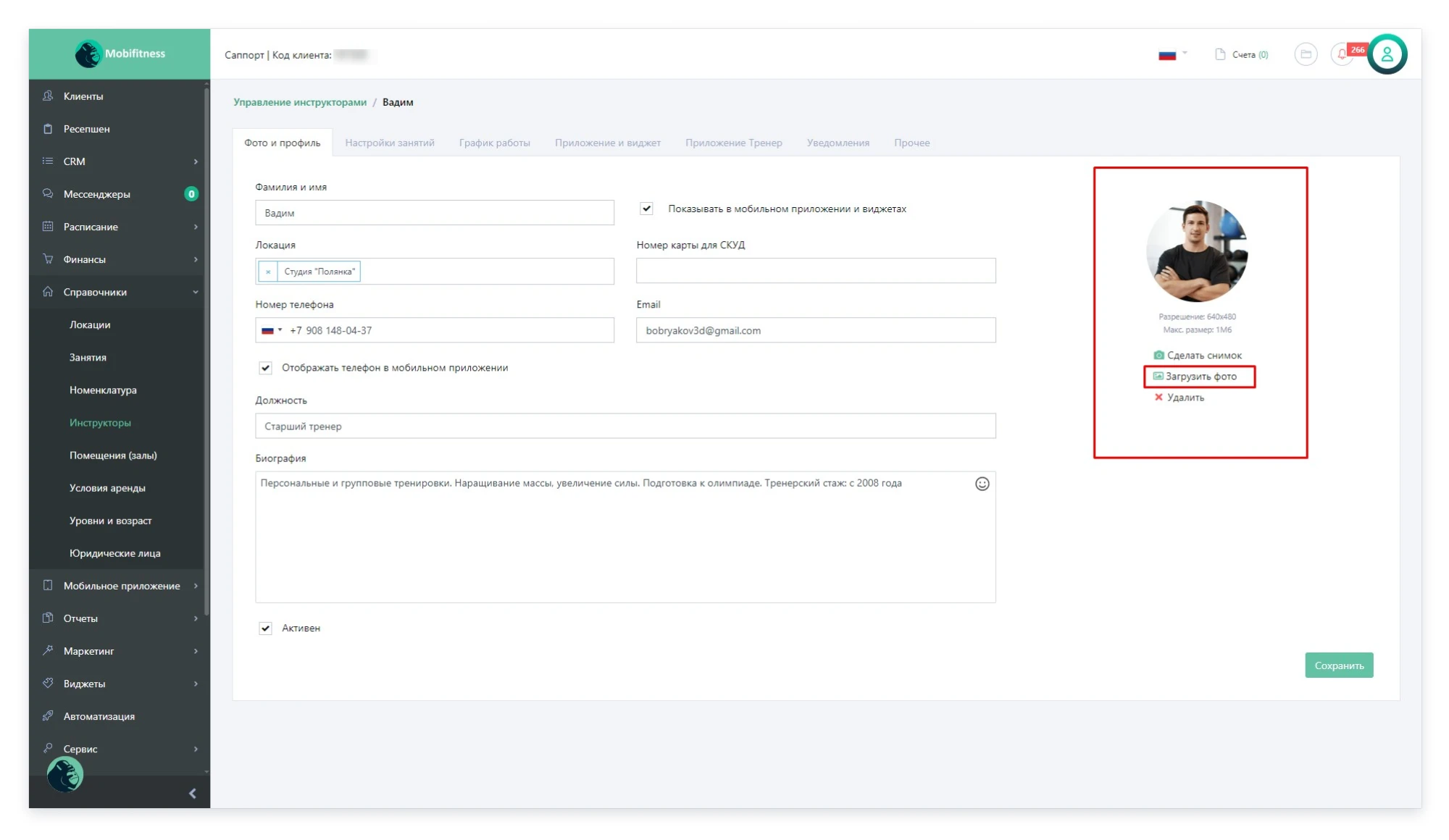Click the camera icon Сделать снимок

pyautogui.click(x=1158, y=355)
